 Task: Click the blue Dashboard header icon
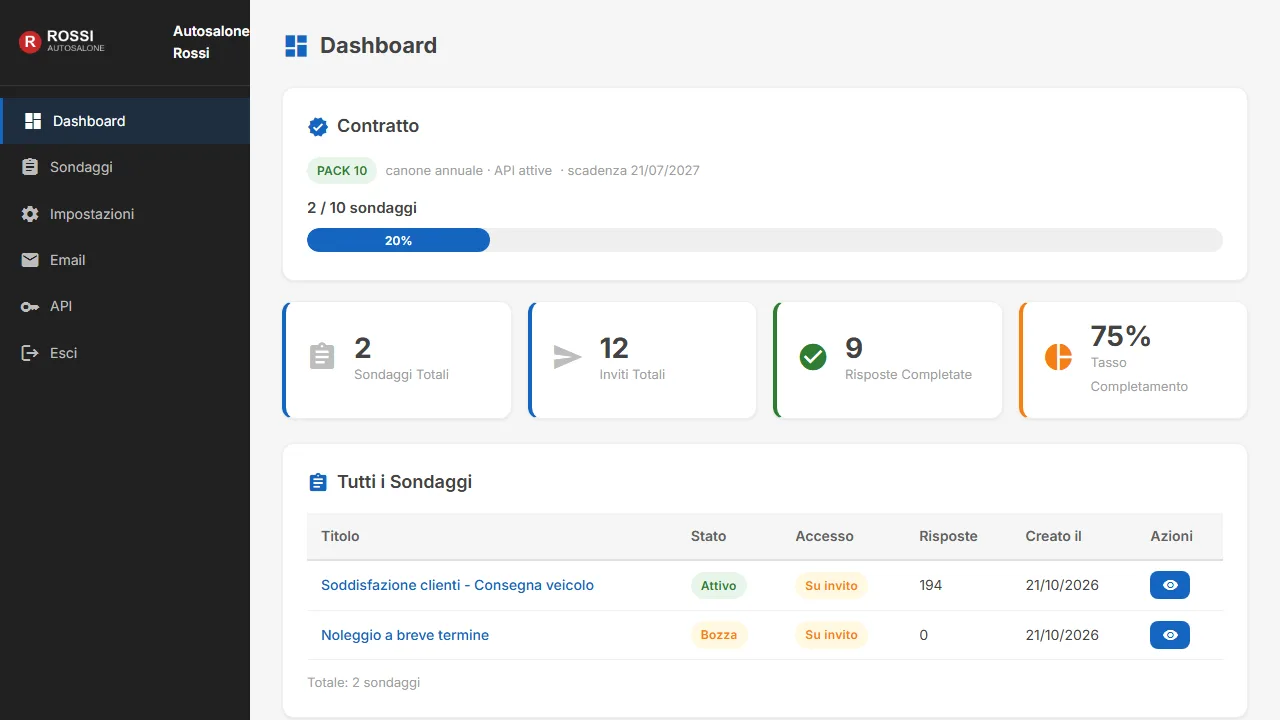tap(296, 46)
